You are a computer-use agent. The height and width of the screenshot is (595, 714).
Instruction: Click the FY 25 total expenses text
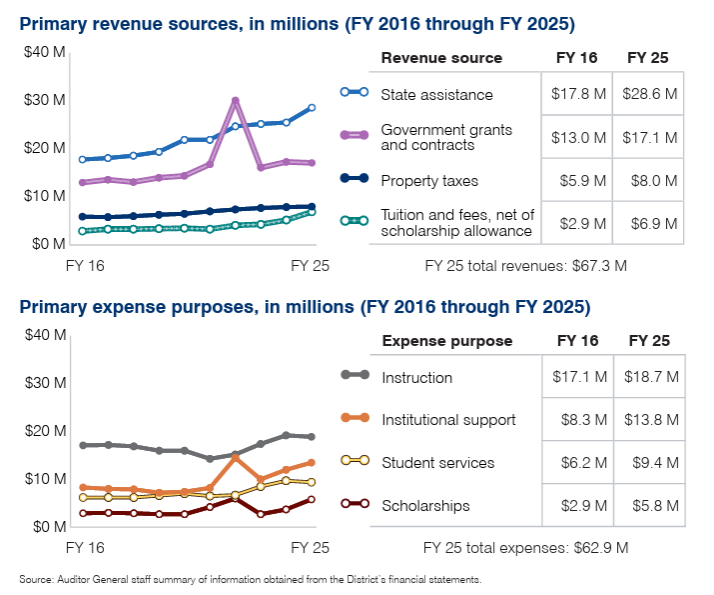525,548
